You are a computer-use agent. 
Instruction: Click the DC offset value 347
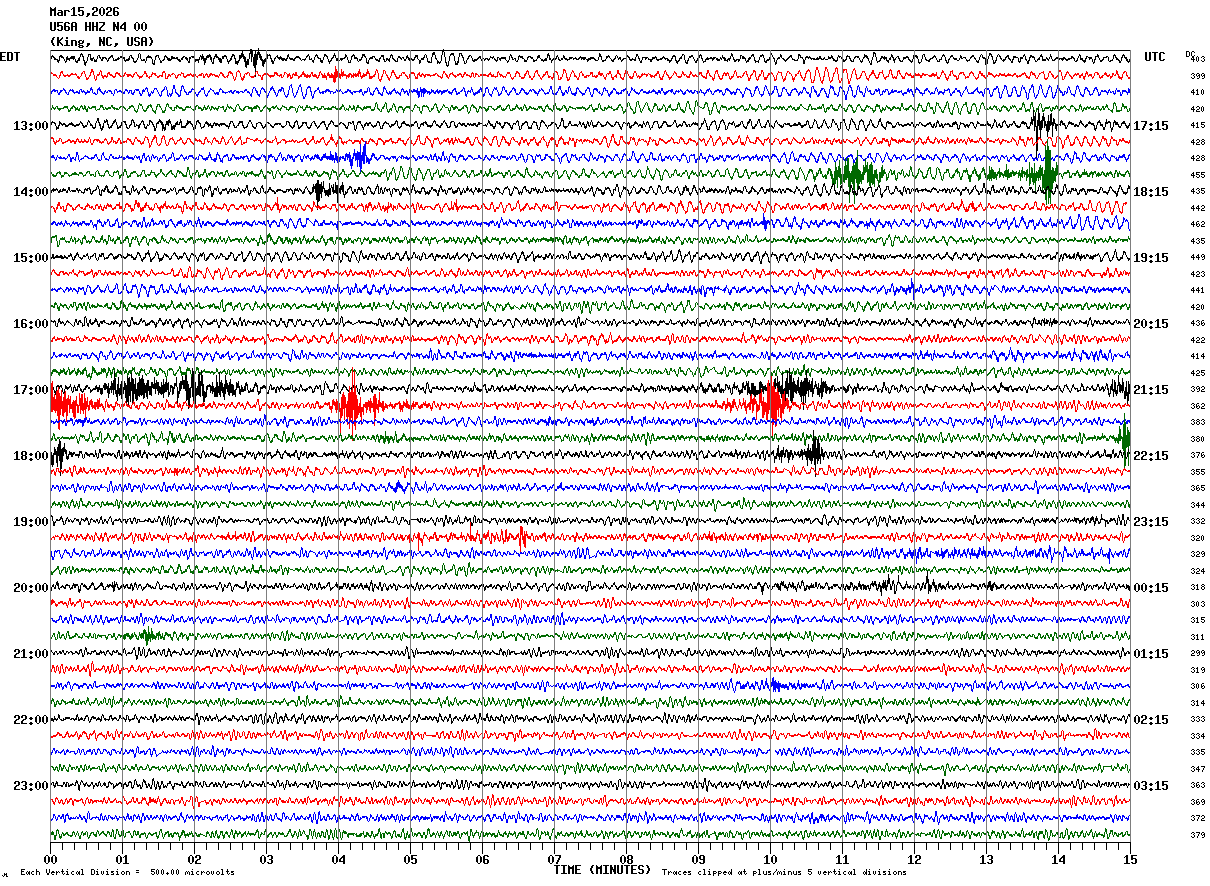click(1197, 769)
